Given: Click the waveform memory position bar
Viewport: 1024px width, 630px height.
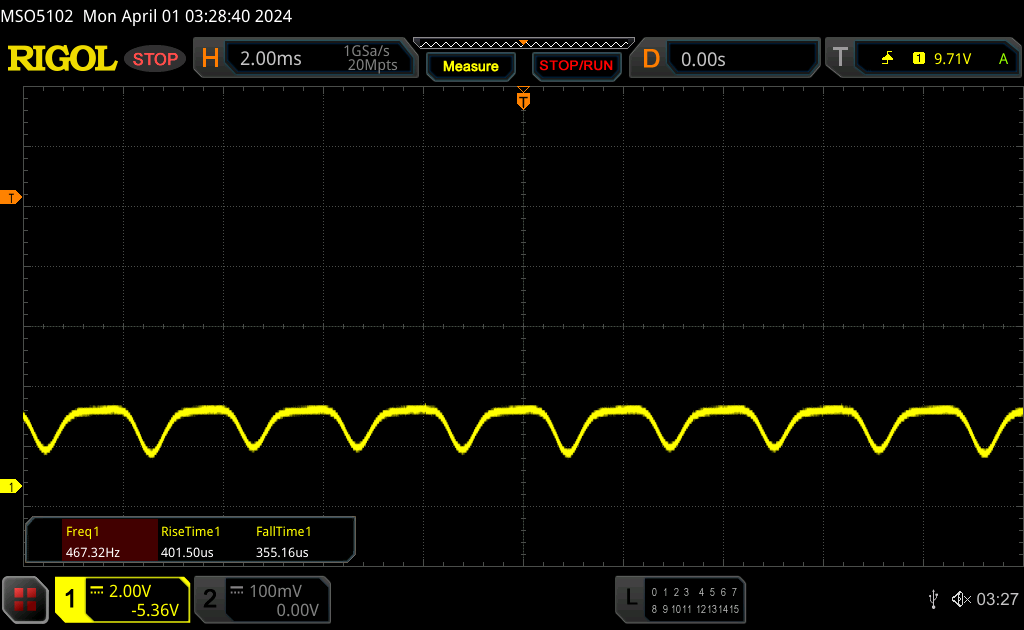Looking at the screenshot, I should [524, 44].
